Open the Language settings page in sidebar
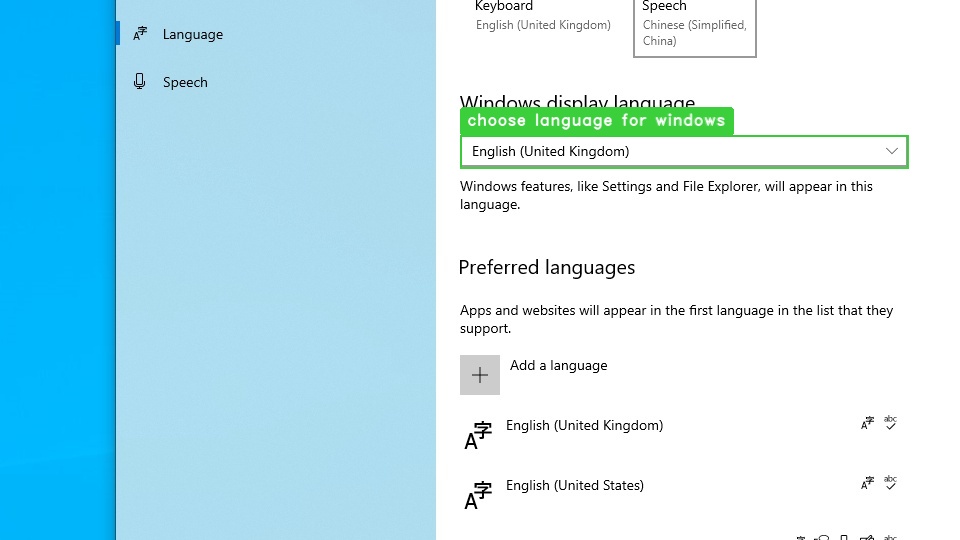Viewport: 960px width, 540px height. [276, 34]
